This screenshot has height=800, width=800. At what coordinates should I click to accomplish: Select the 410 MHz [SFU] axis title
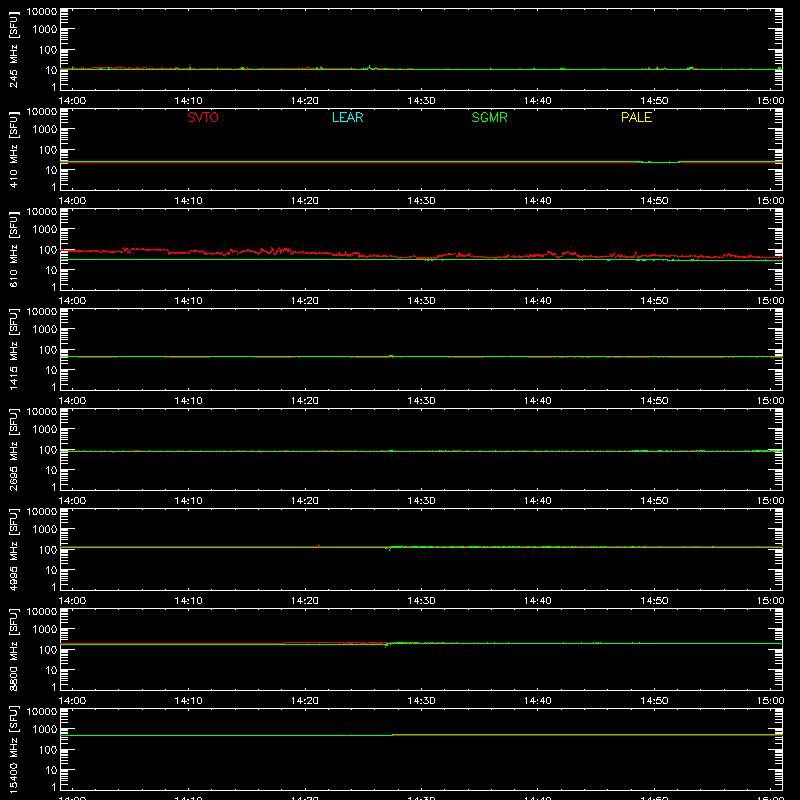tap(13, 149)
